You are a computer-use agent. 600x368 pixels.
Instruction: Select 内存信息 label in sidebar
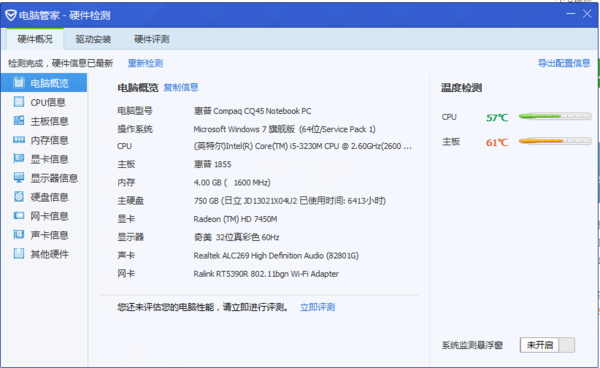[50, 140]
